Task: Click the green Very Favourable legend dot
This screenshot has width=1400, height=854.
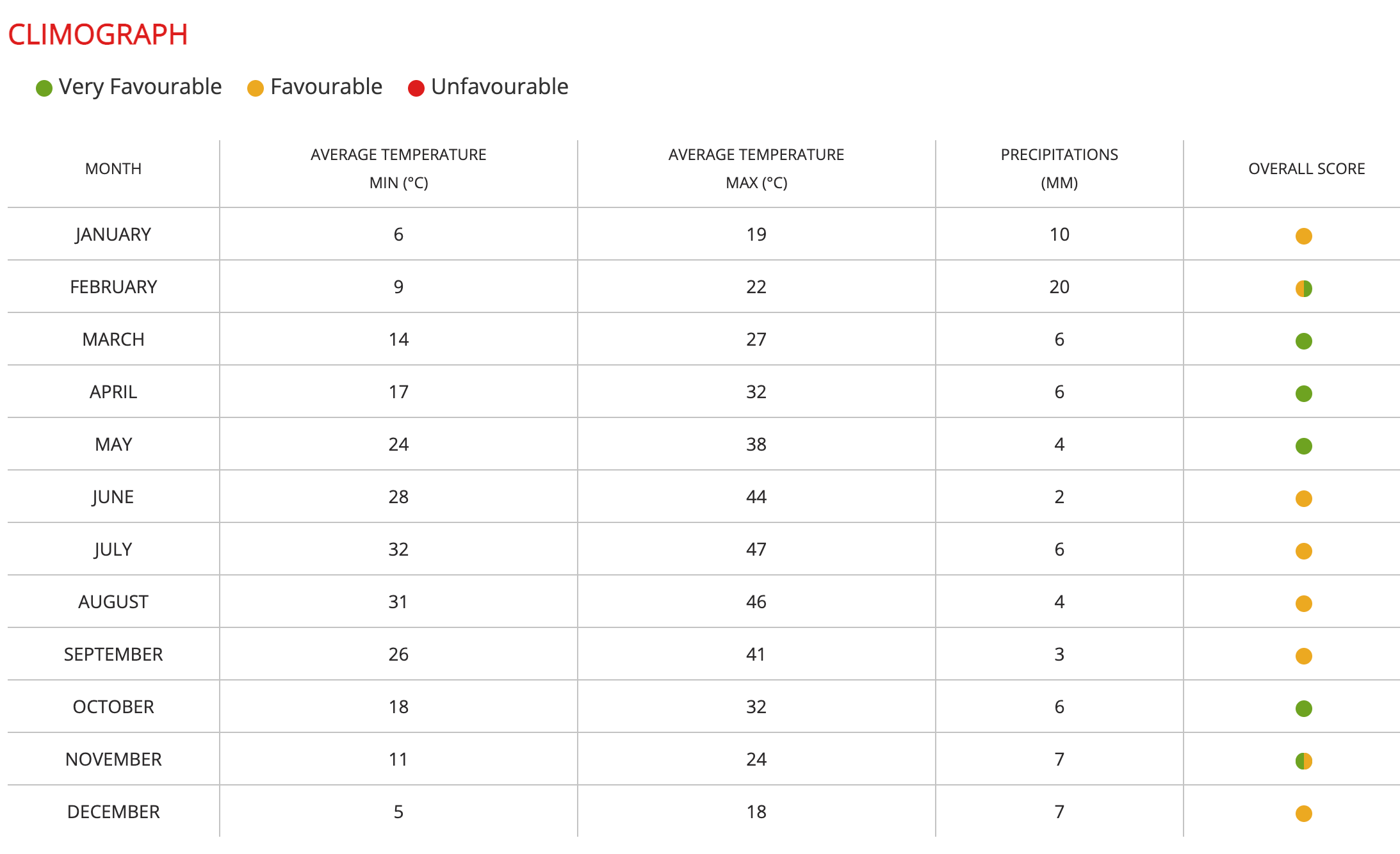Action: [x=44, y=88]
